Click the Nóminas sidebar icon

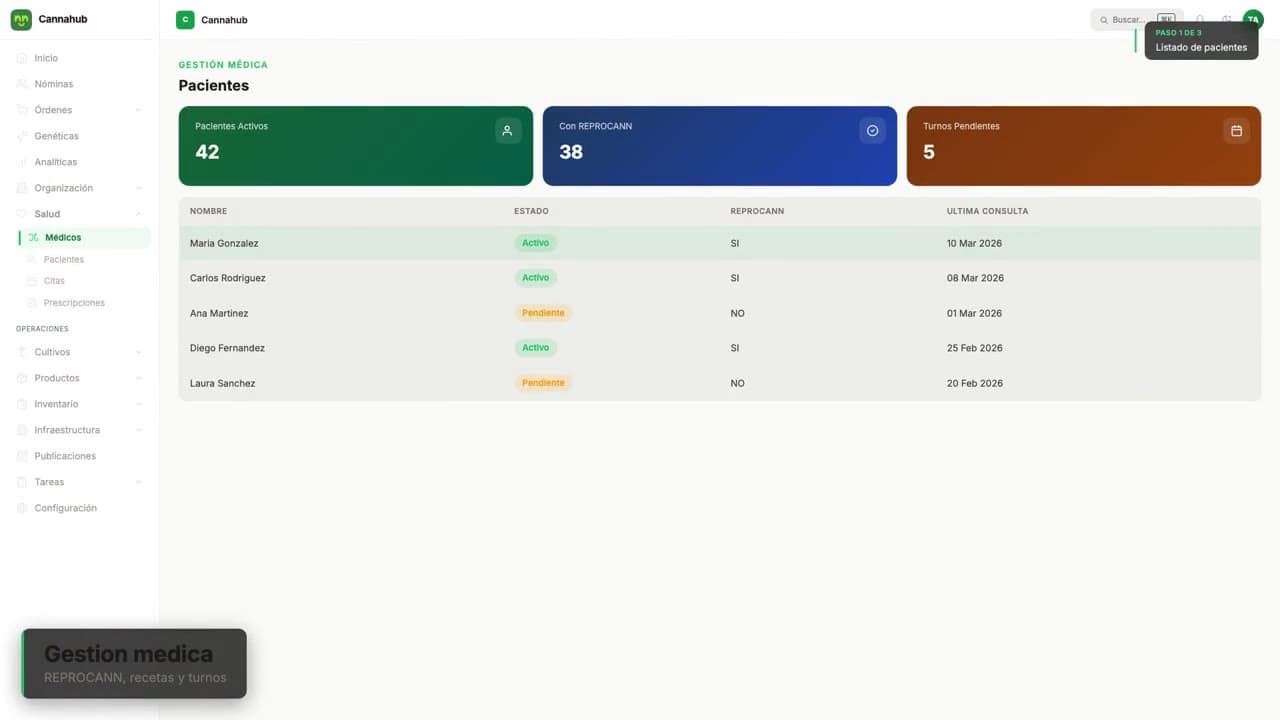(22, 84)
